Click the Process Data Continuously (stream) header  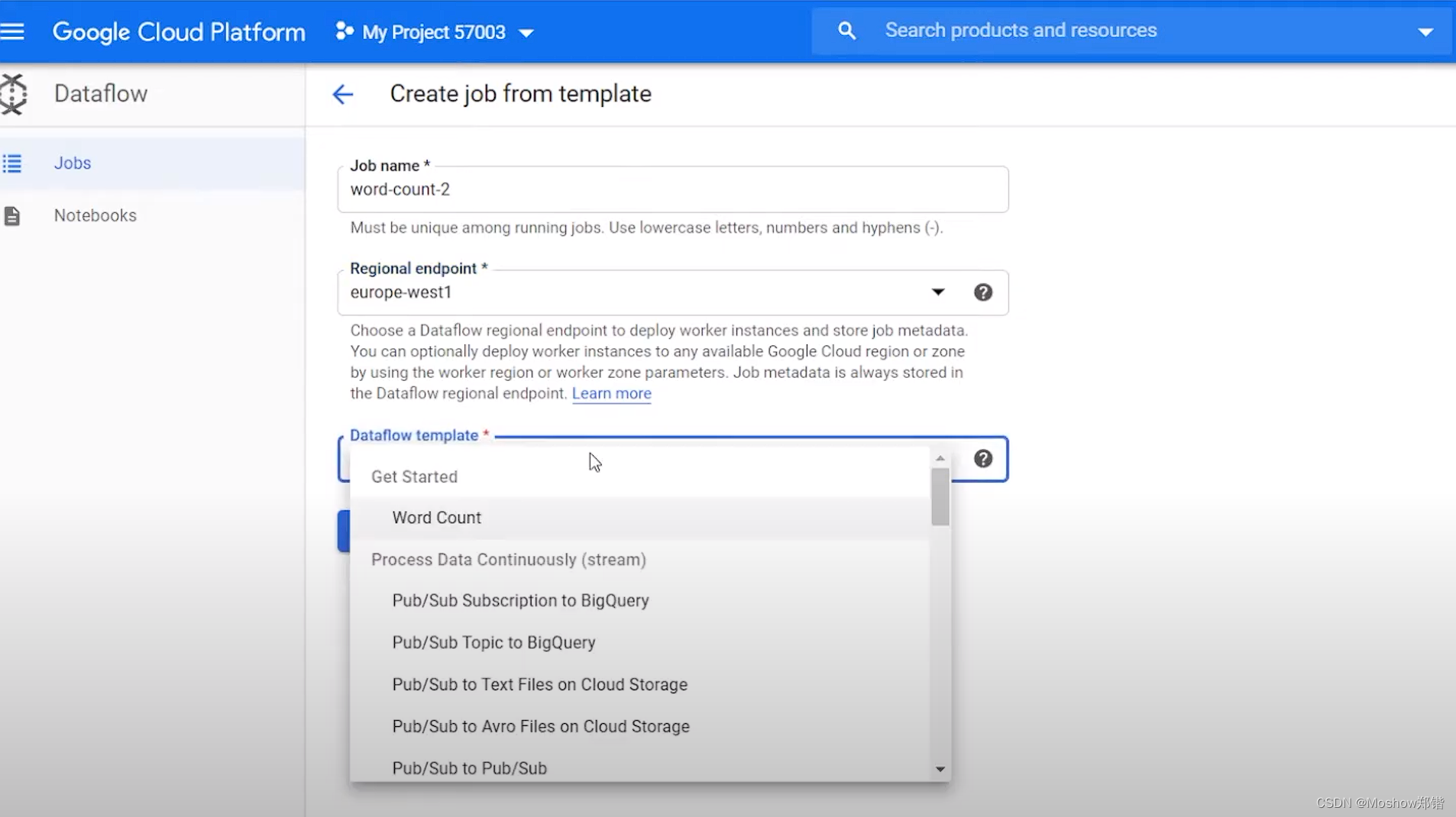[x=509, y=560]
